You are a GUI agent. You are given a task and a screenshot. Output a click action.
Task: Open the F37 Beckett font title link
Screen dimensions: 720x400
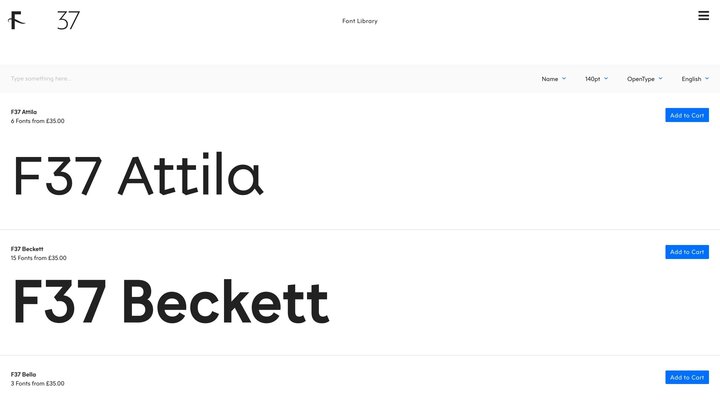27,249
